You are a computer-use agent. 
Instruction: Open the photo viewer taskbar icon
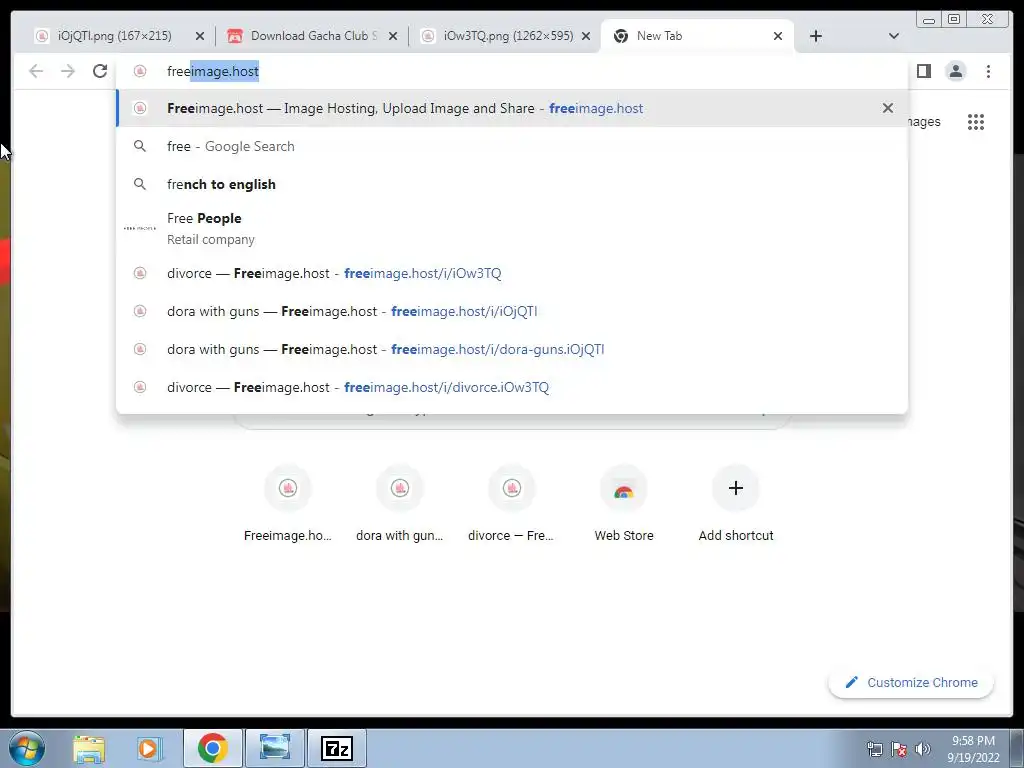tap(275, 748)
